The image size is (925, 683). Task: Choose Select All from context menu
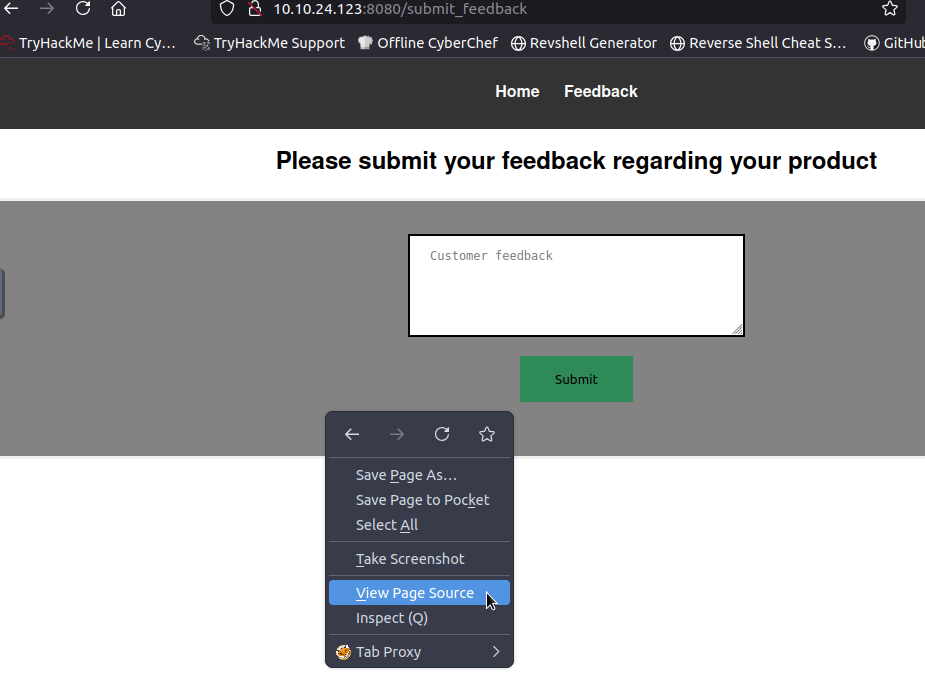419,525
